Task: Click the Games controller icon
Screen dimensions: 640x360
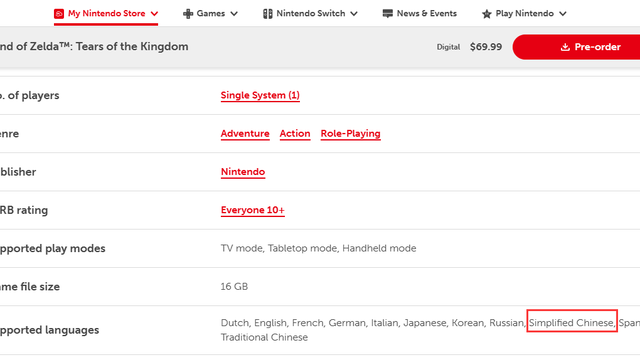Action: pos(188,14)
